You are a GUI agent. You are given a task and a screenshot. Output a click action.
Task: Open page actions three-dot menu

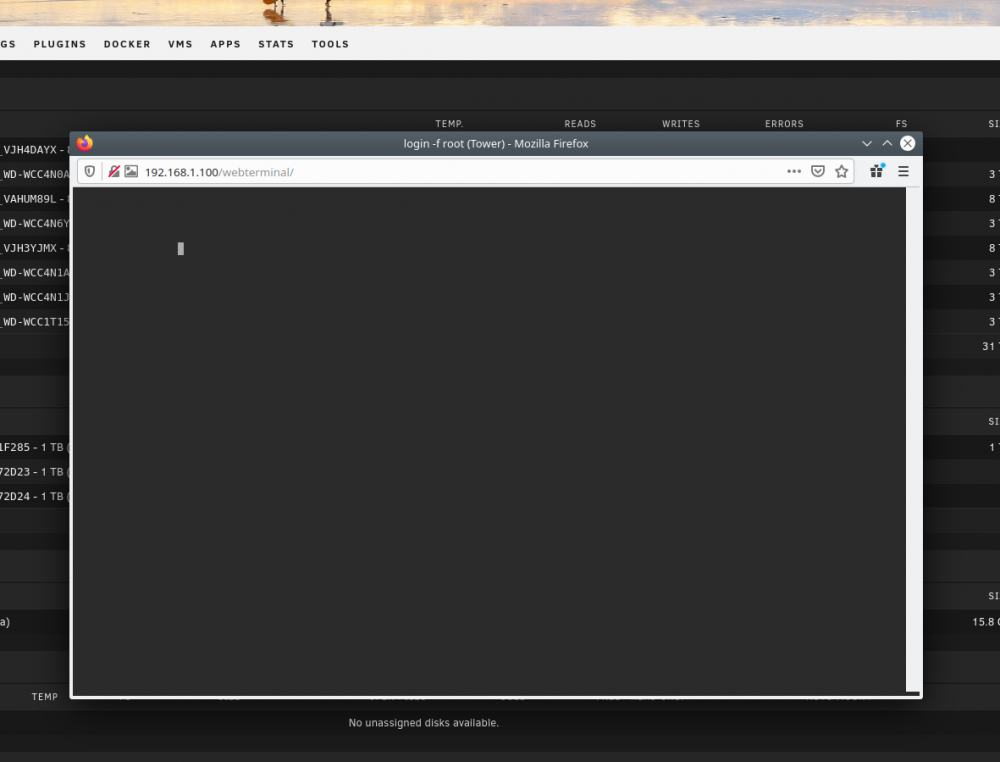[793, 172]
